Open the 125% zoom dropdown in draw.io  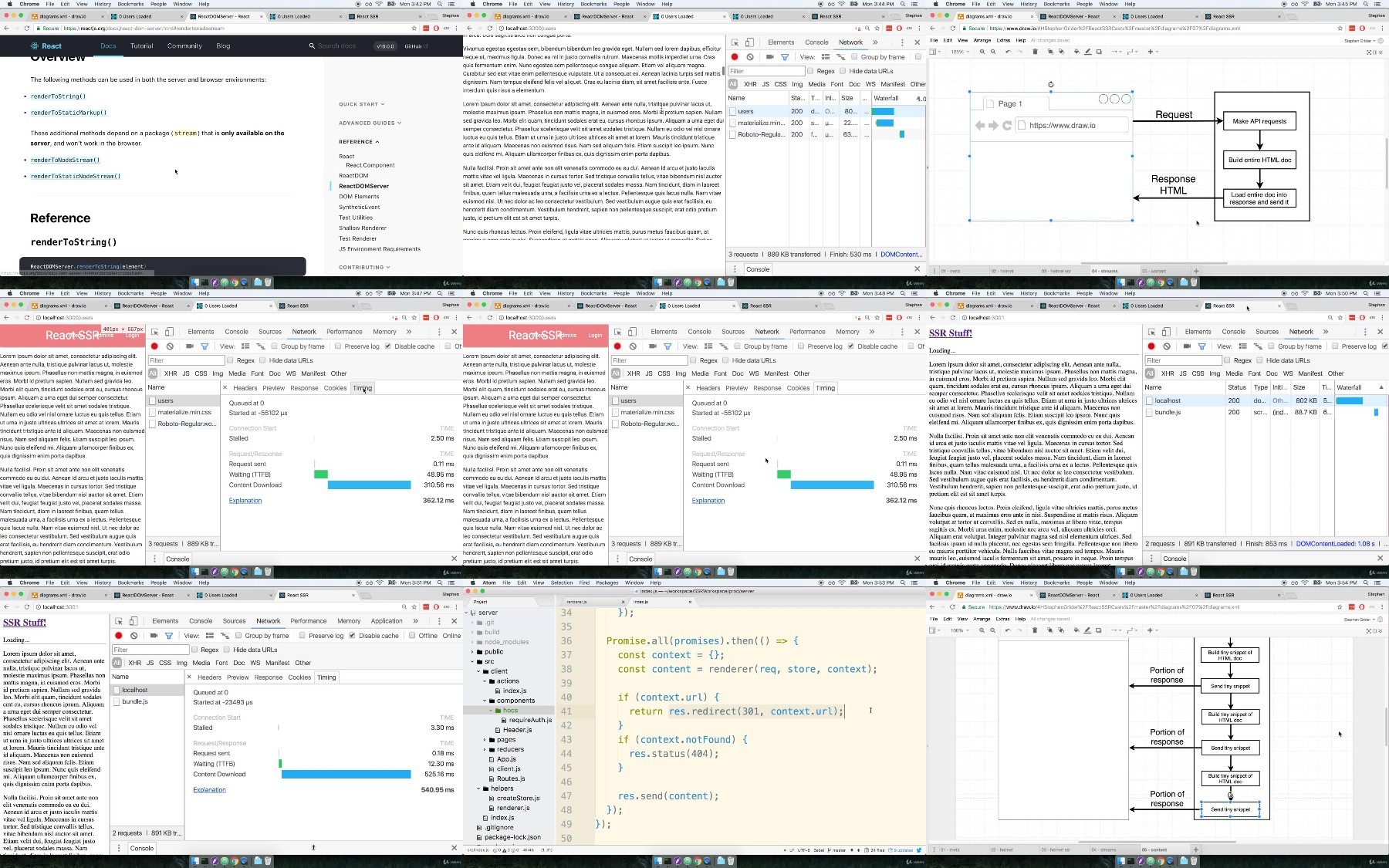[959, 52]
